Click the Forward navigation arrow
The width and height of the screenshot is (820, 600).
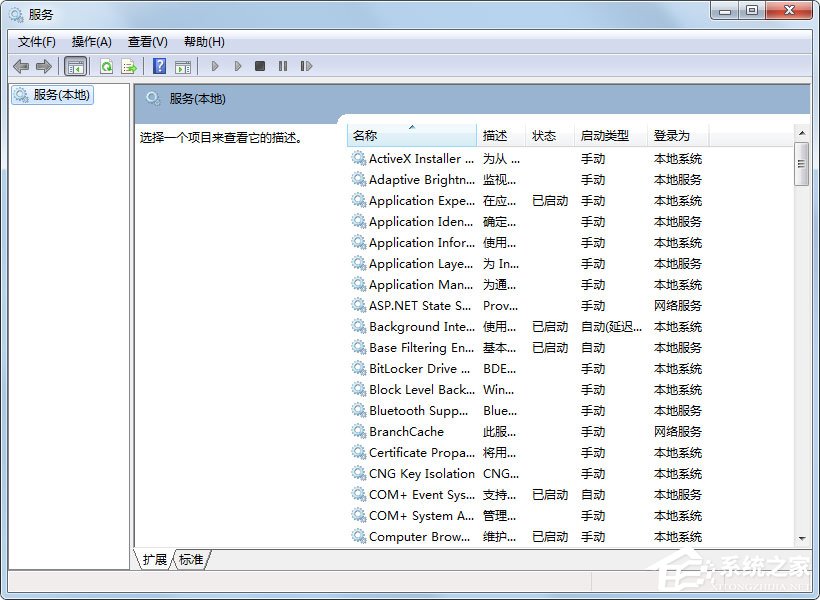[x=45, y=66]
